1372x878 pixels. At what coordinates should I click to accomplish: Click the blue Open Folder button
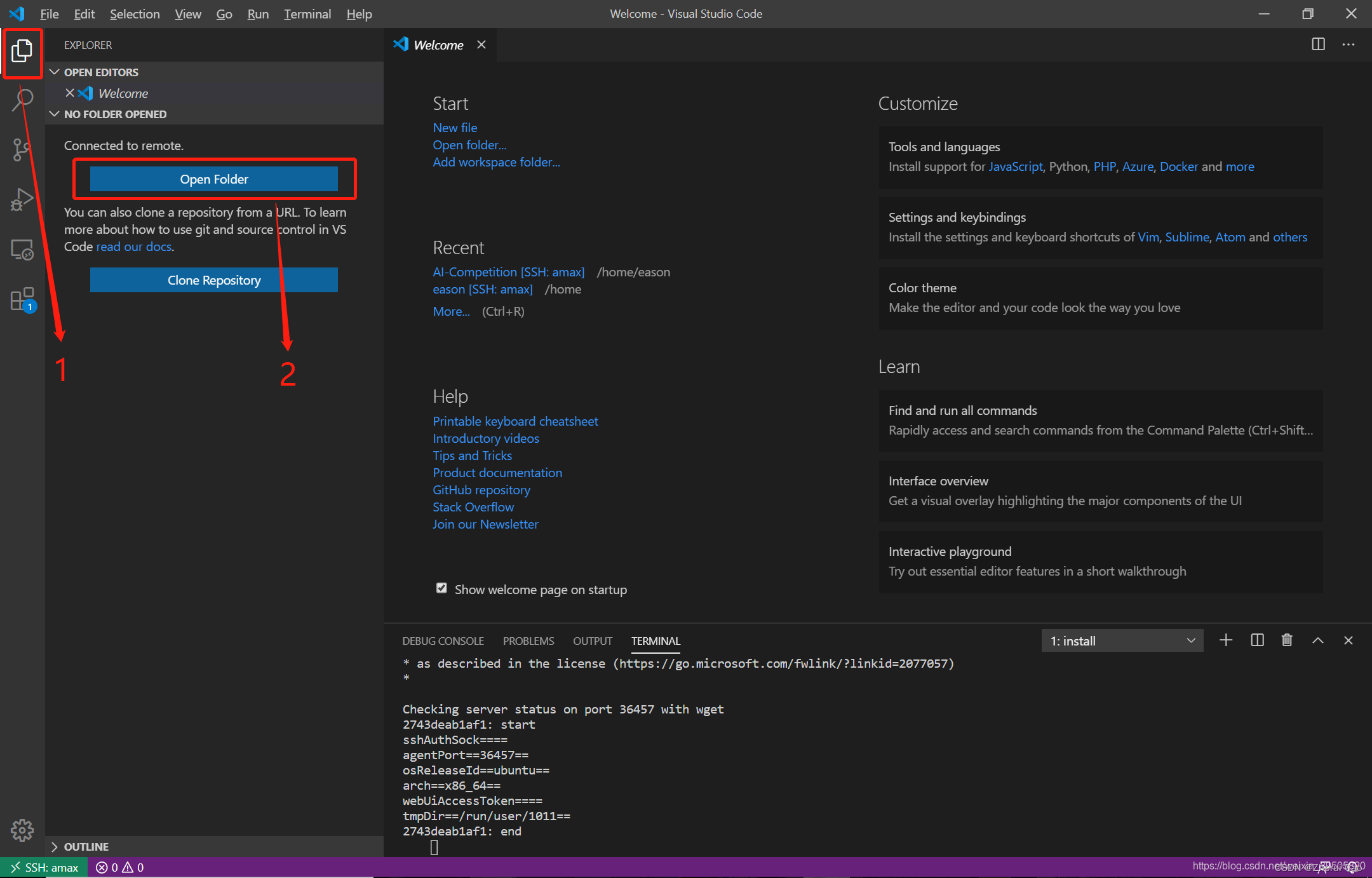pyautogui.click(x=214, y=179)
